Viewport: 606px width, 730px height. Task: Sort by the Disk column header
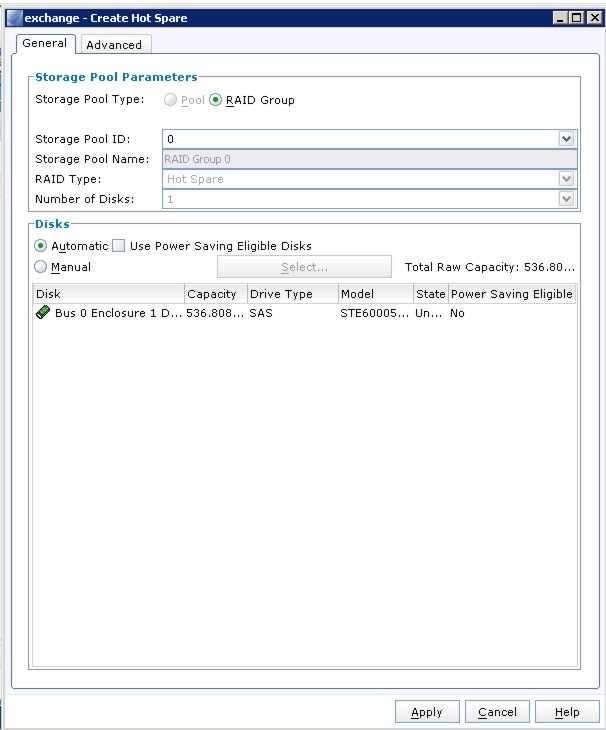click(x=109, y=294)
